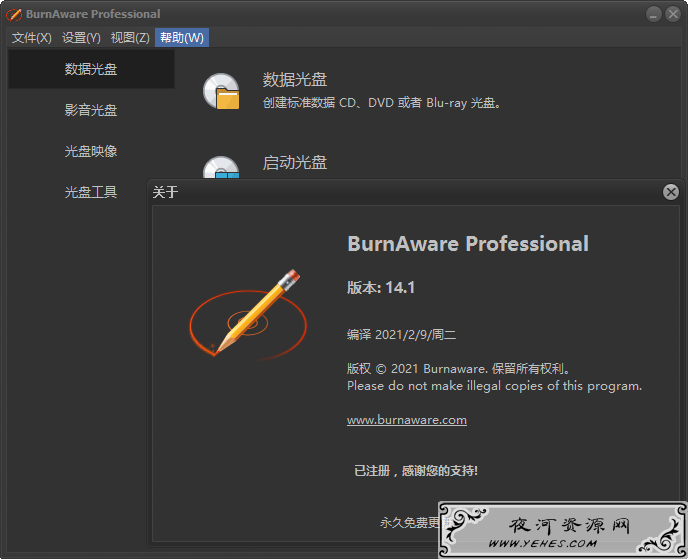Click the illegal copies notice text
688x559 pixels.
coord(494,386)
